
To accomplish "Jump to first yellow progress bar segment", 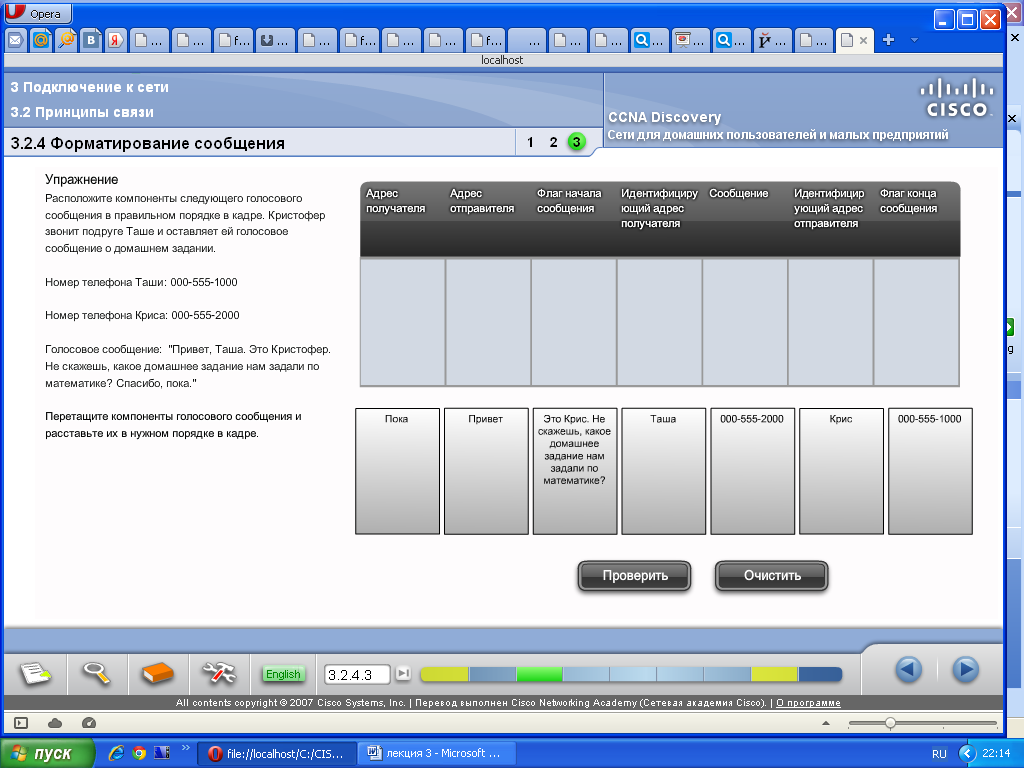I will (x=445, y=674).
